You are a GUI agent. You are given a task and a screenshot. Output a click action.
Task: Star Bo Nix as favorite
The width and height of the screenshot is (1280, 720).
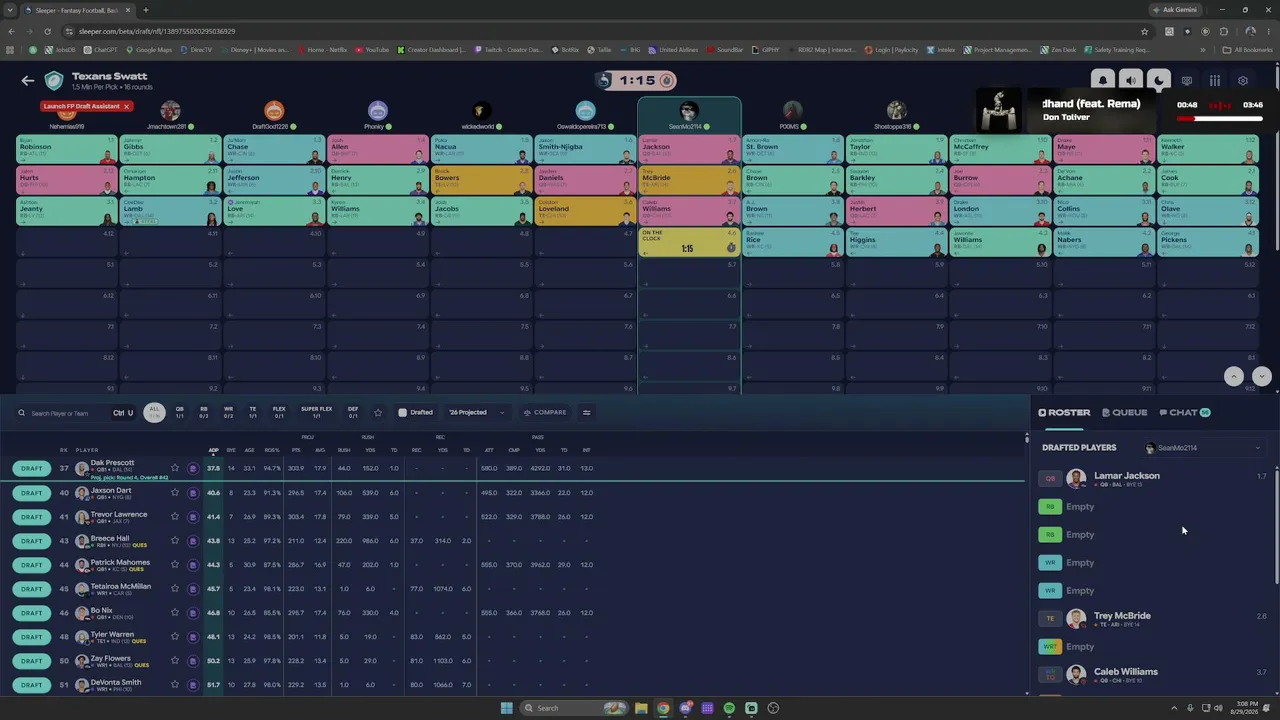click(x=175, y=613)
